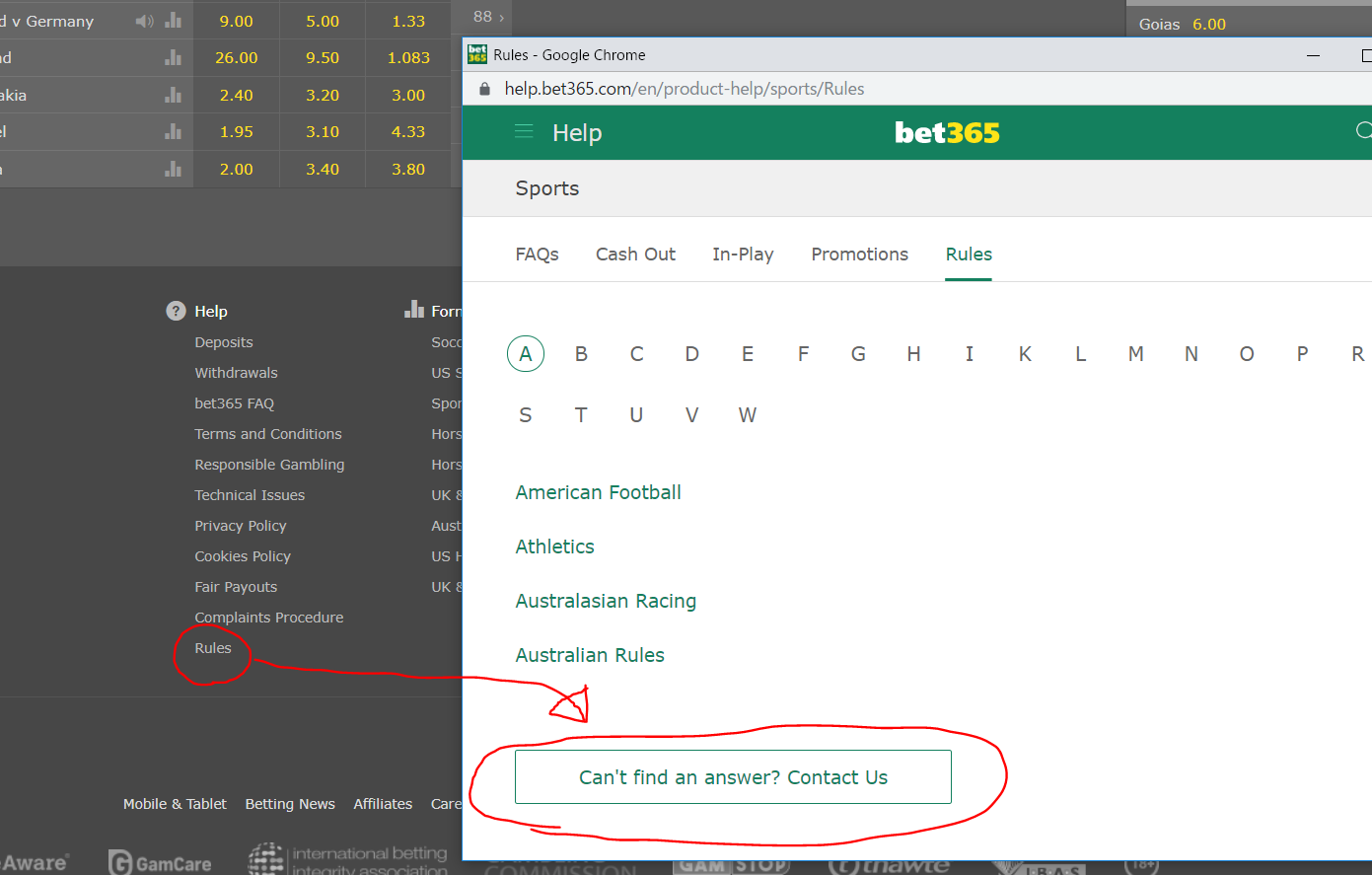1372x875 pixels.
Task: Open the Help hamburger menu icon
Action: [x=524, y=132]
